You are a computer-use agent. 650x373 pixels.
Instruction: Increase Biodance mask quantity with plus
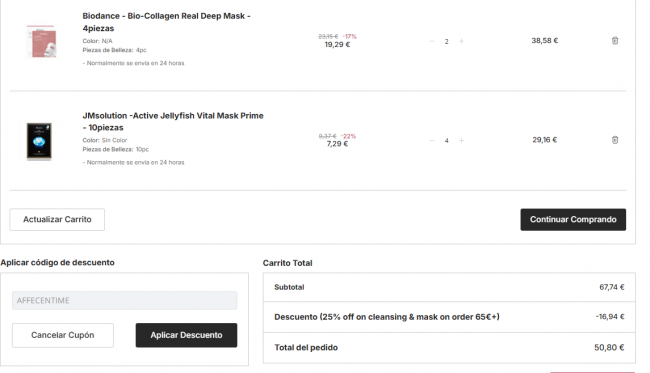[x=461, y=41]
